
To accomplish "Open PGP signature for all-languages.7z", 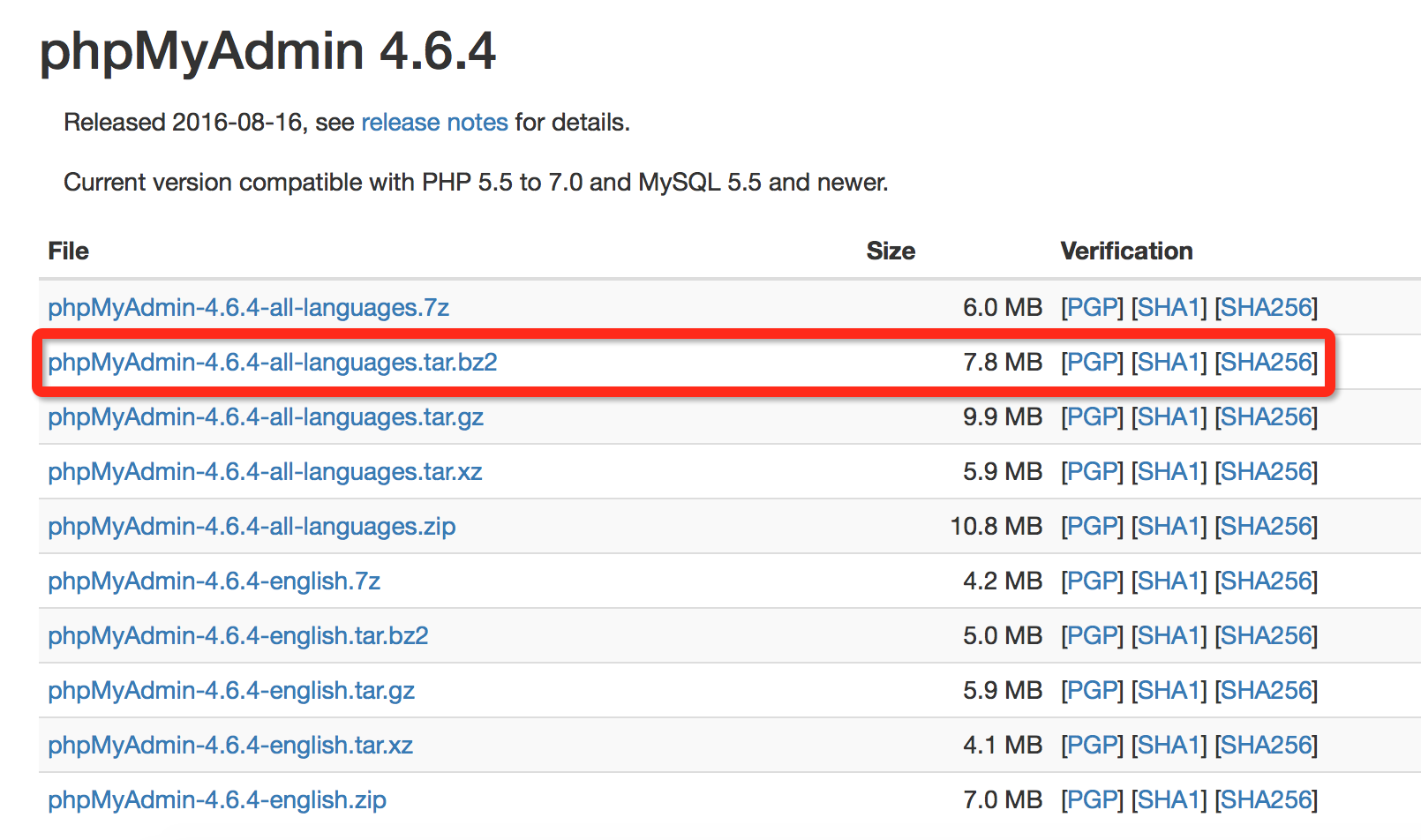I will (x=1092, y=307).
